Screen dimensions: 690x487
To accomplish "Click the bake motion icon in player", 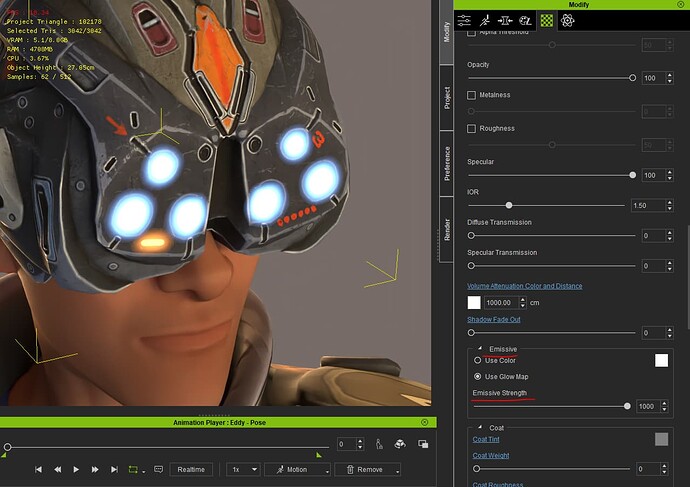I will [x=400, y=444].
